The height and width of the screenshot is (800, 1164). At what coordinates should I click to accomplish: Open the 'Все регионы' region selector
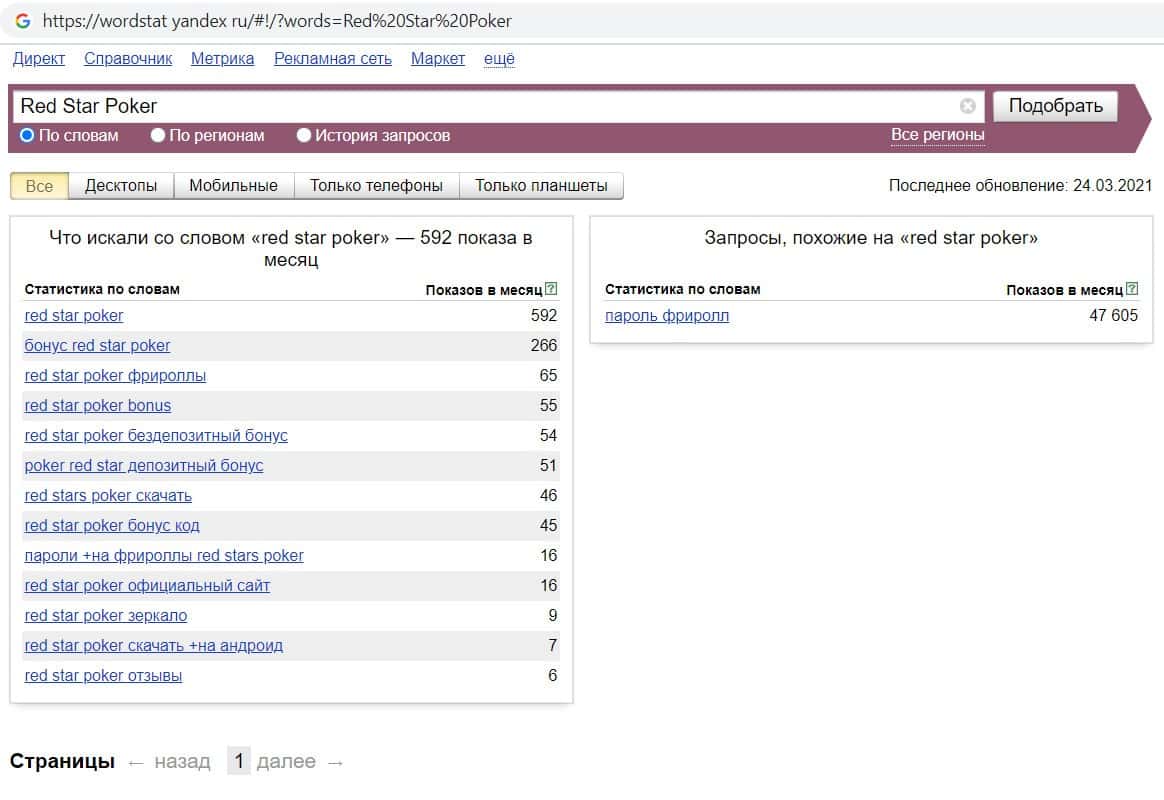pyautogui.click(x=937, y=135)
